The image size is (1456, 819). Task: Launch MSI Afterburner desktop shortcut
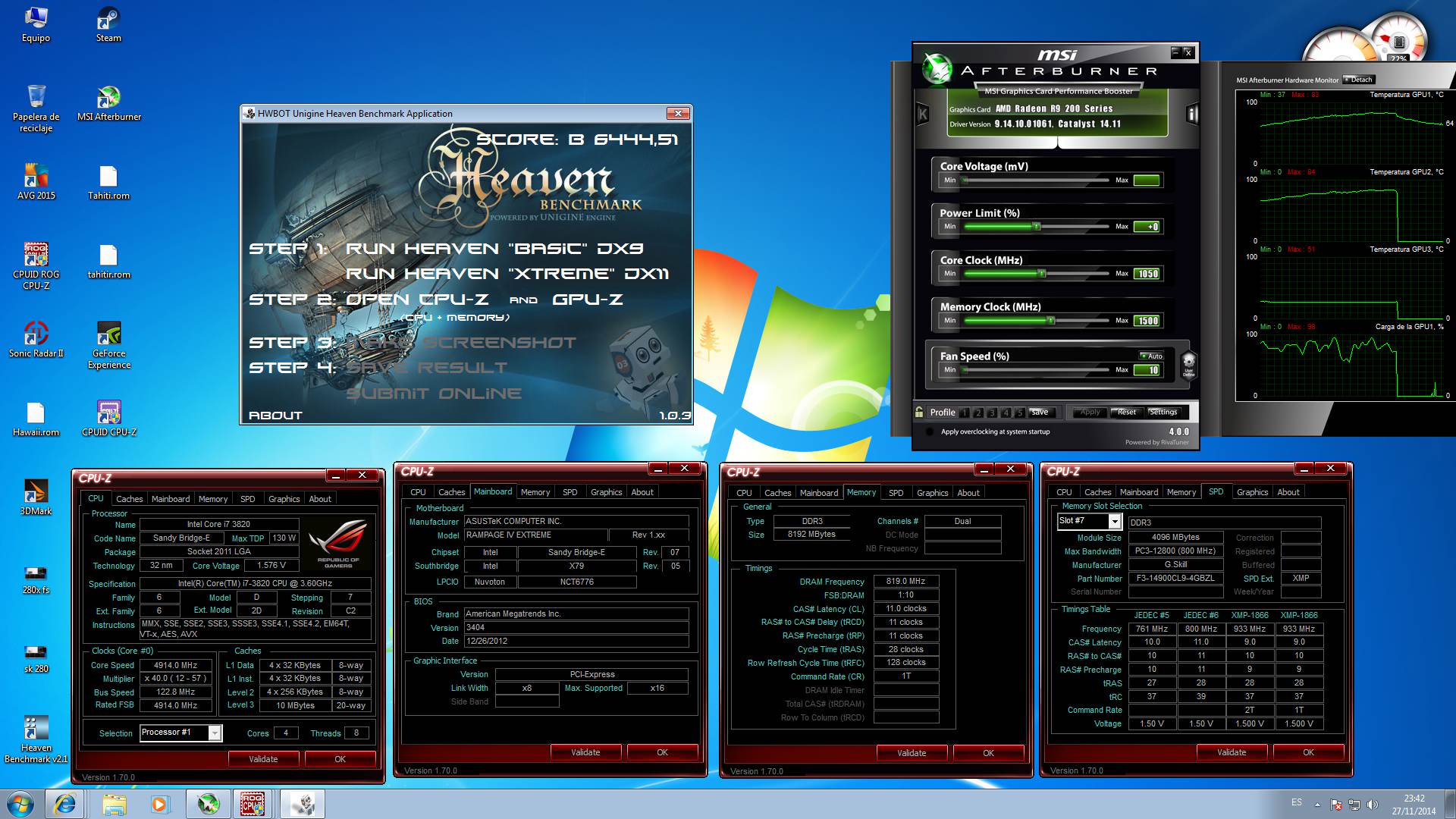point(108,103)
